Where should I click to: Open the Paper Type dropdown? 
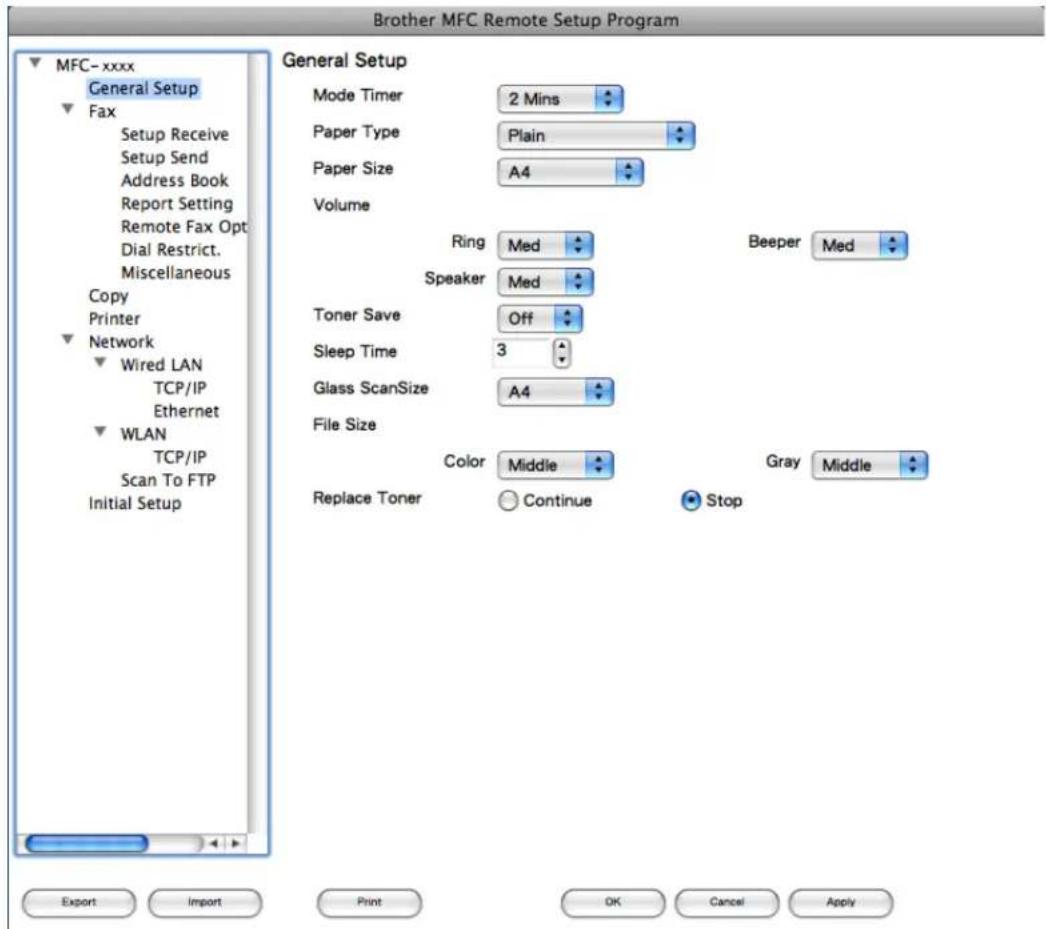point(596,135)
